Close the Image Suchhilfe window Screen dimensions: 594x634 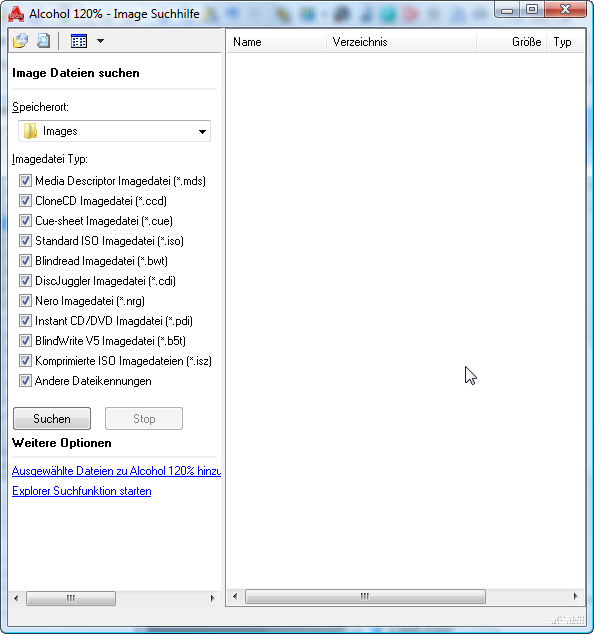[x=566, y=10]
